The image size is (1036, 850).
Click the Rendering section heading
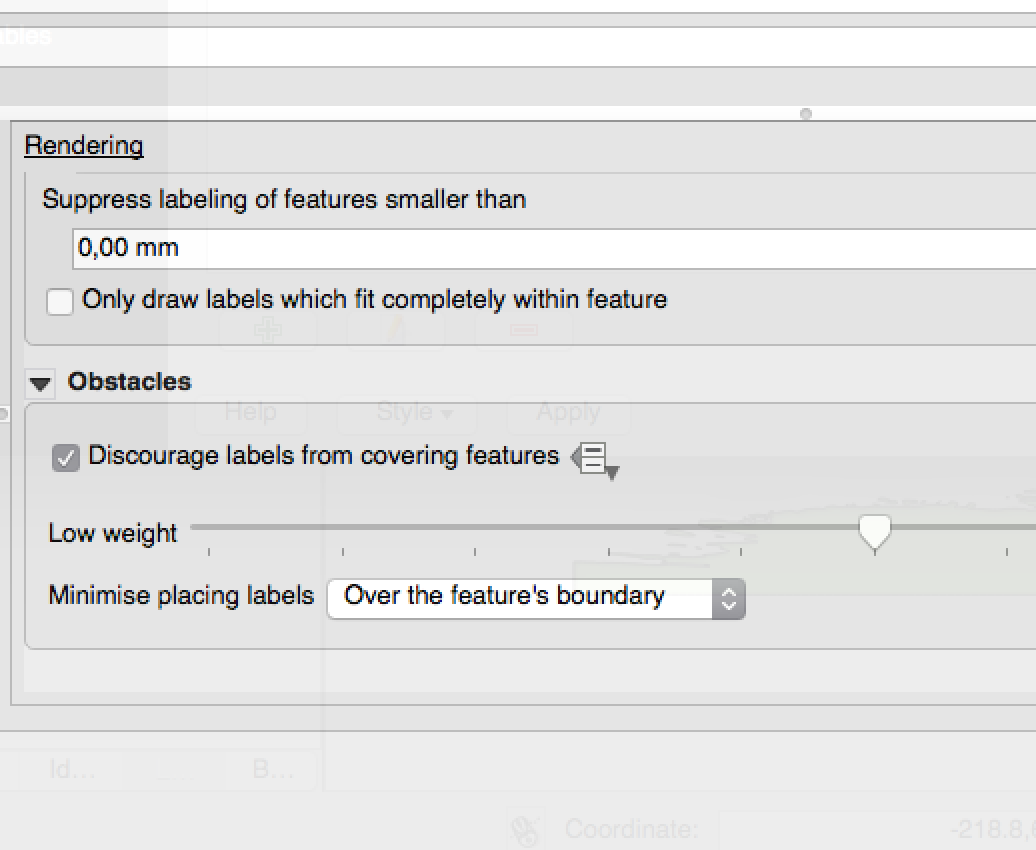coord(84,146)
